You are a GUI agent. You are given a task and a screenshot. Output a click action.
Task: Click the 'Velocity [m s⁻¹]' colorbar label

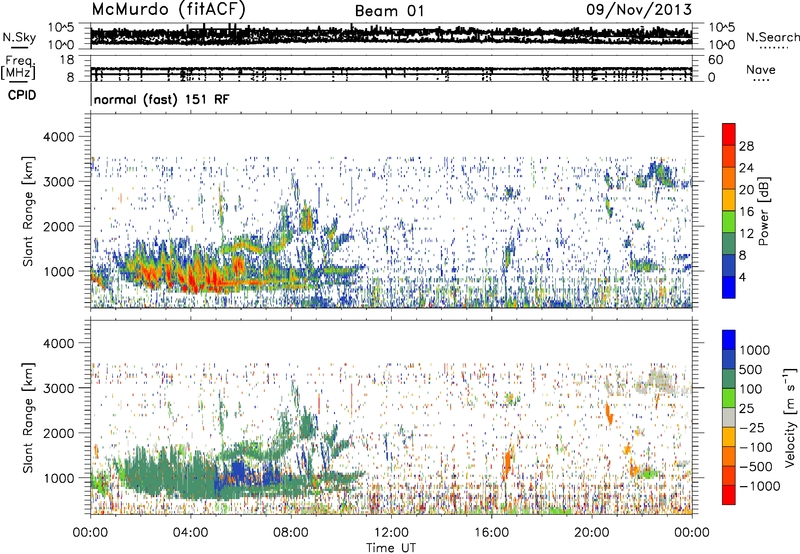(790, 417)
